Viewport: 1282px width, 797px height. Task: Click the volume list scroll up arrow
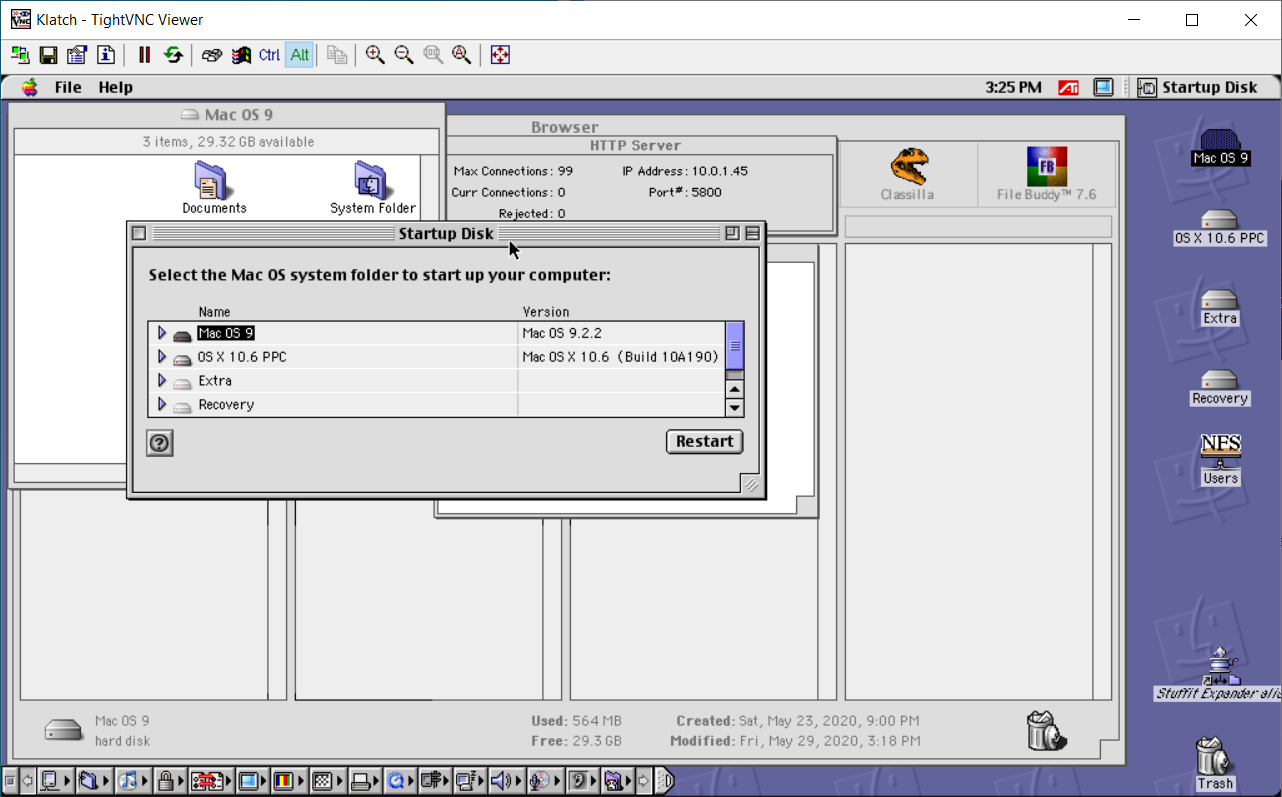point(735,390)
